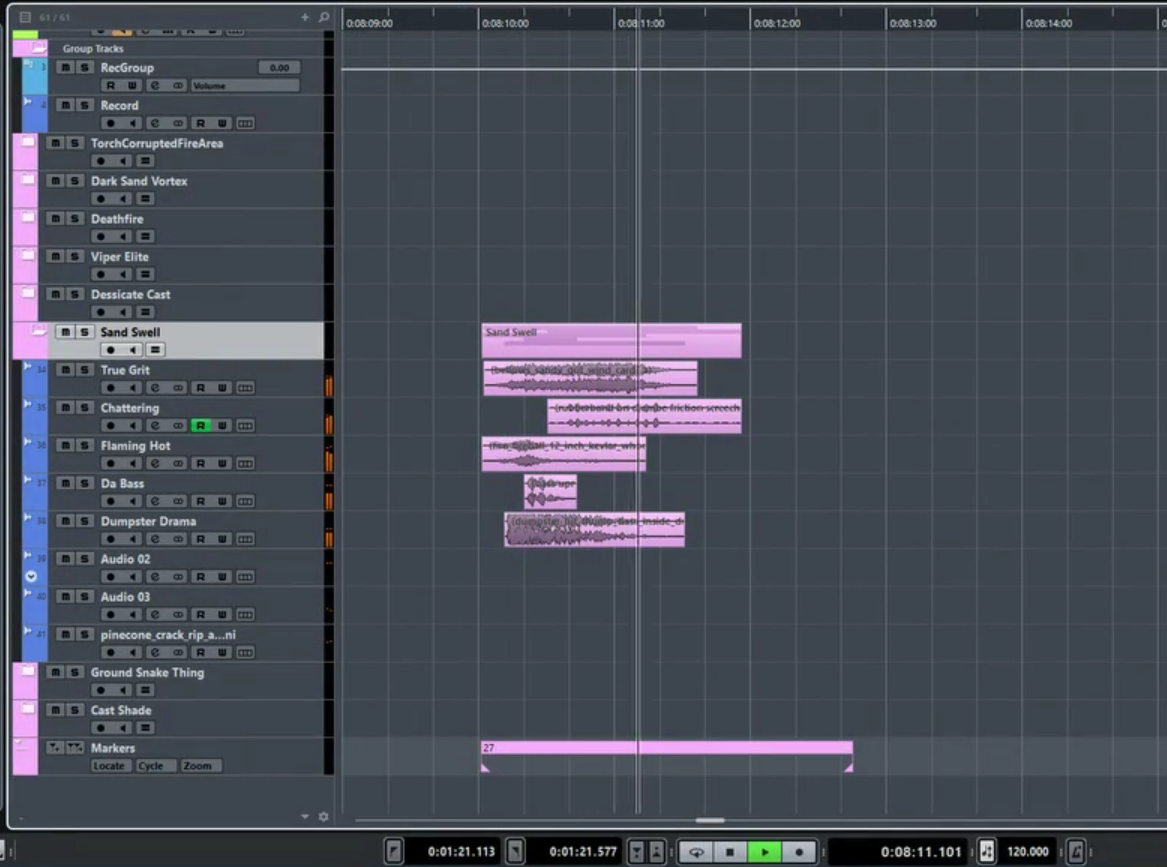
Task: Toggle the Punch Out button
Action: pyautogui.click(x=656, y=851)
